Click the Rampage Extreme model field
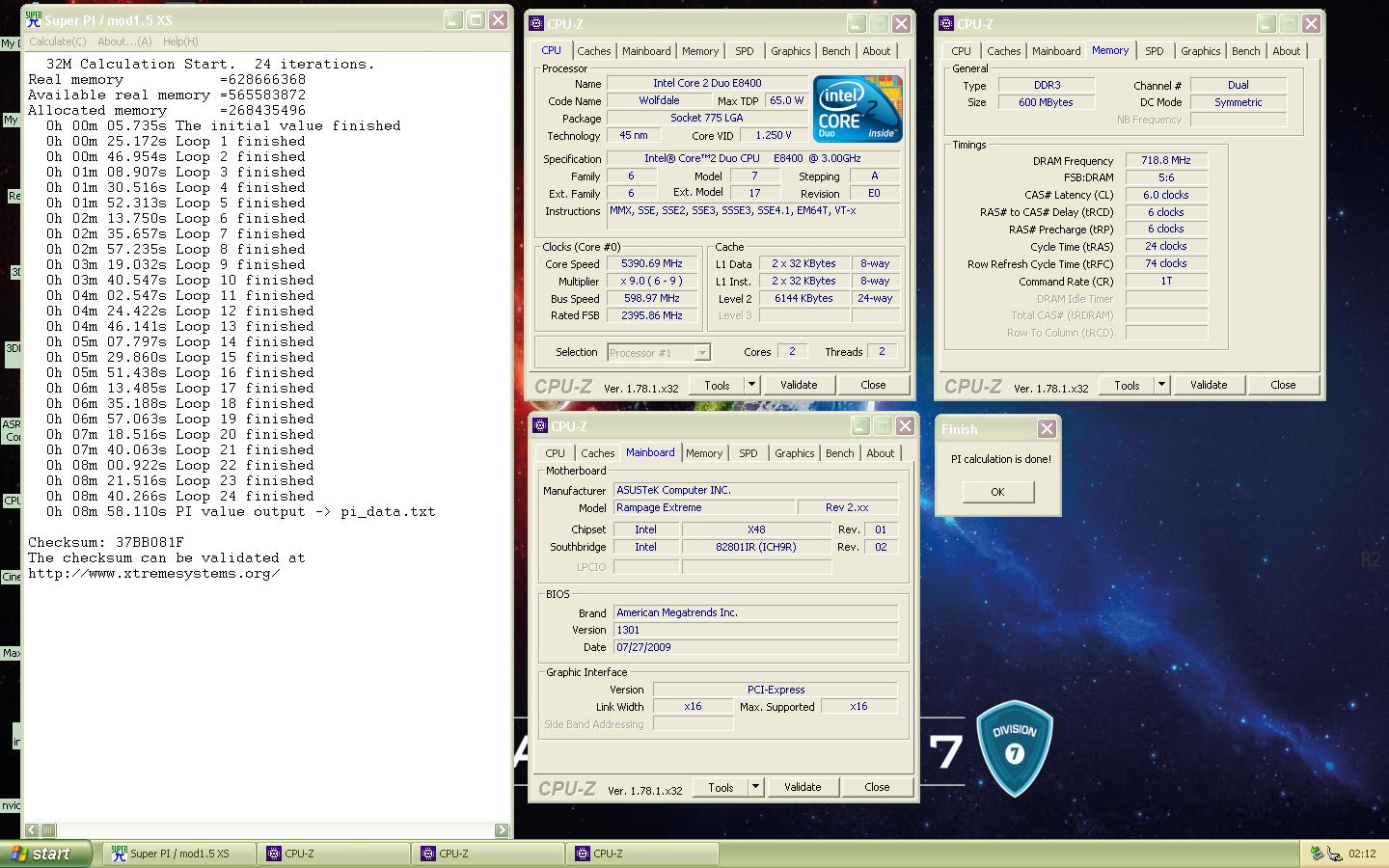1389x868 pixels. pos(704,507)
